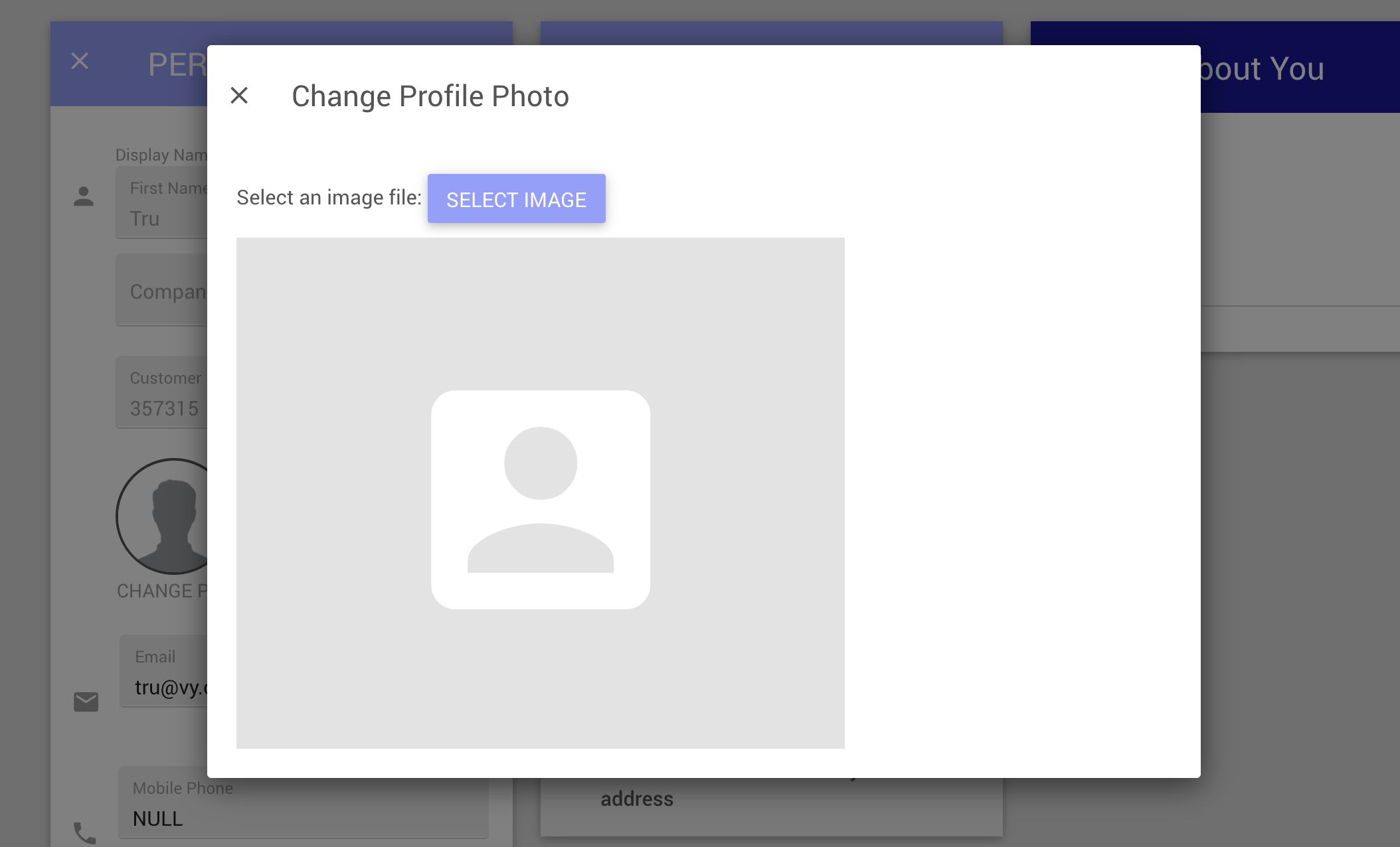Click the person icon beside First Name

pyautogui.click(x=84, y=196)
